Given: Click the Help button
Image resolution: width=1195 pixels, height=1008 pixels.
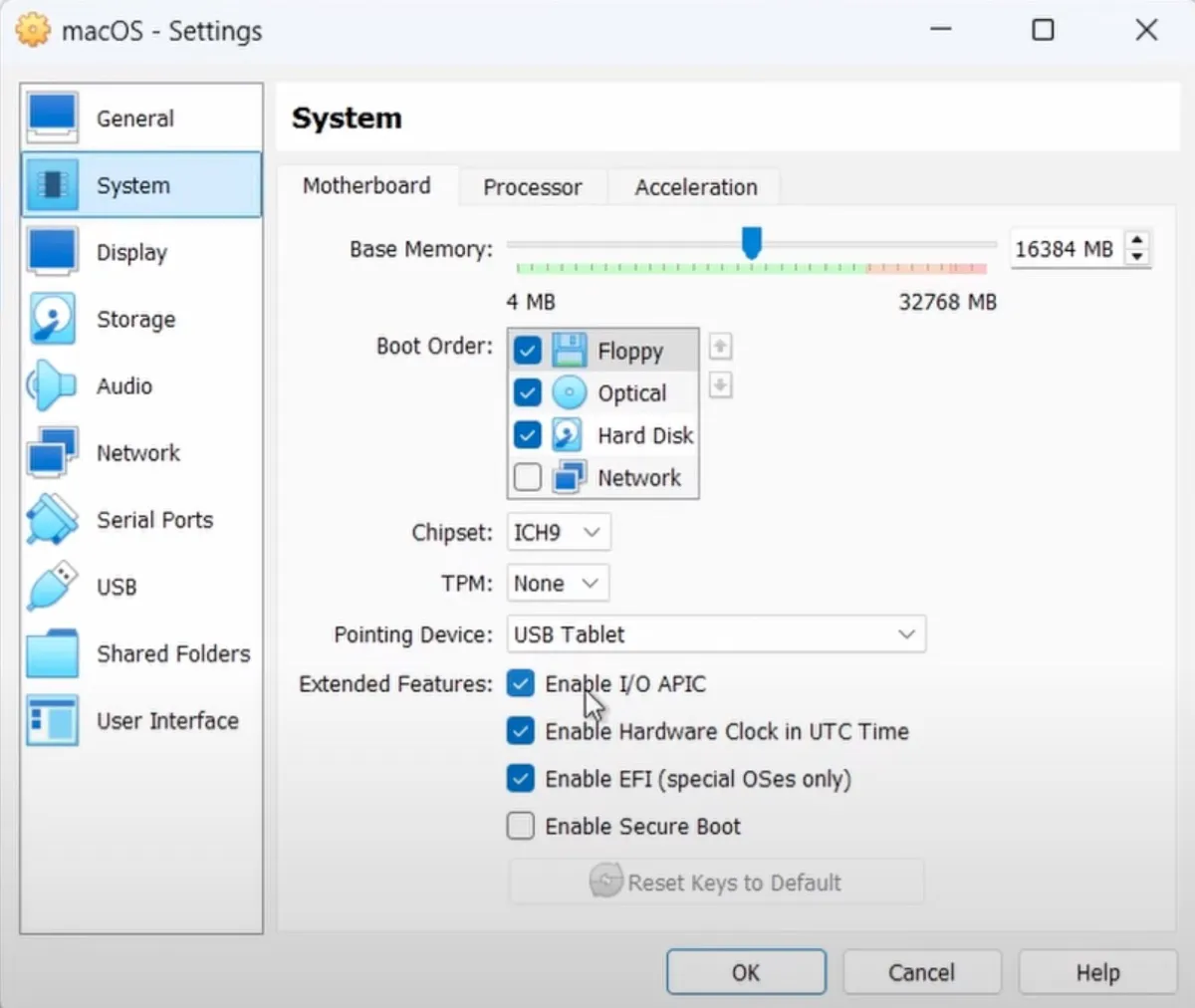Looking at the screenshot, I should pos(1097,972).
